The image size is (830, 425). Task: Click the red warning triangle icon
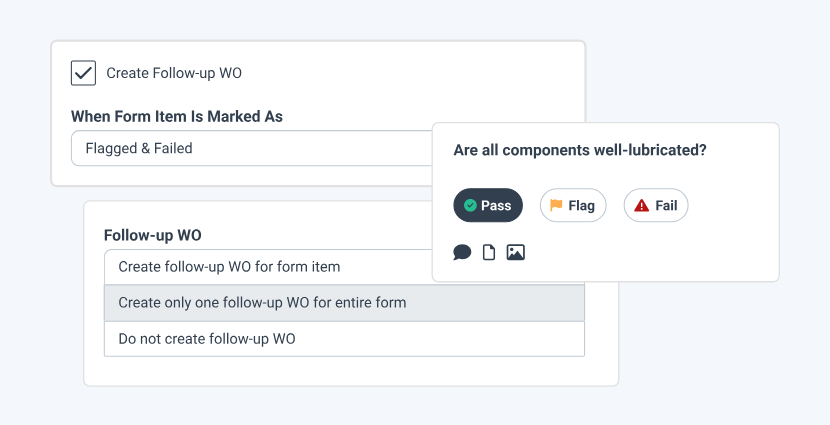click(641, 206)
